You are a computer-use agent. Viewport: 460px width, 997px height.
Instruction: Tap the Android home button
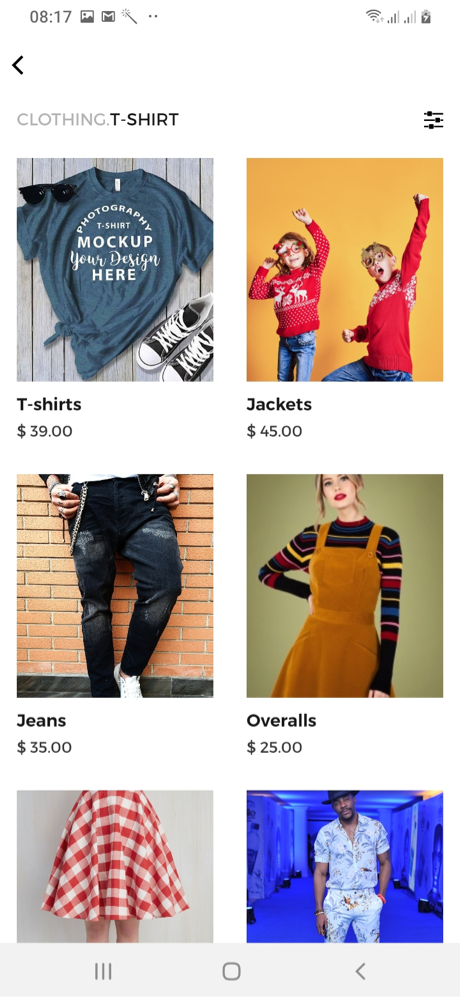click(x=232, y=971)
